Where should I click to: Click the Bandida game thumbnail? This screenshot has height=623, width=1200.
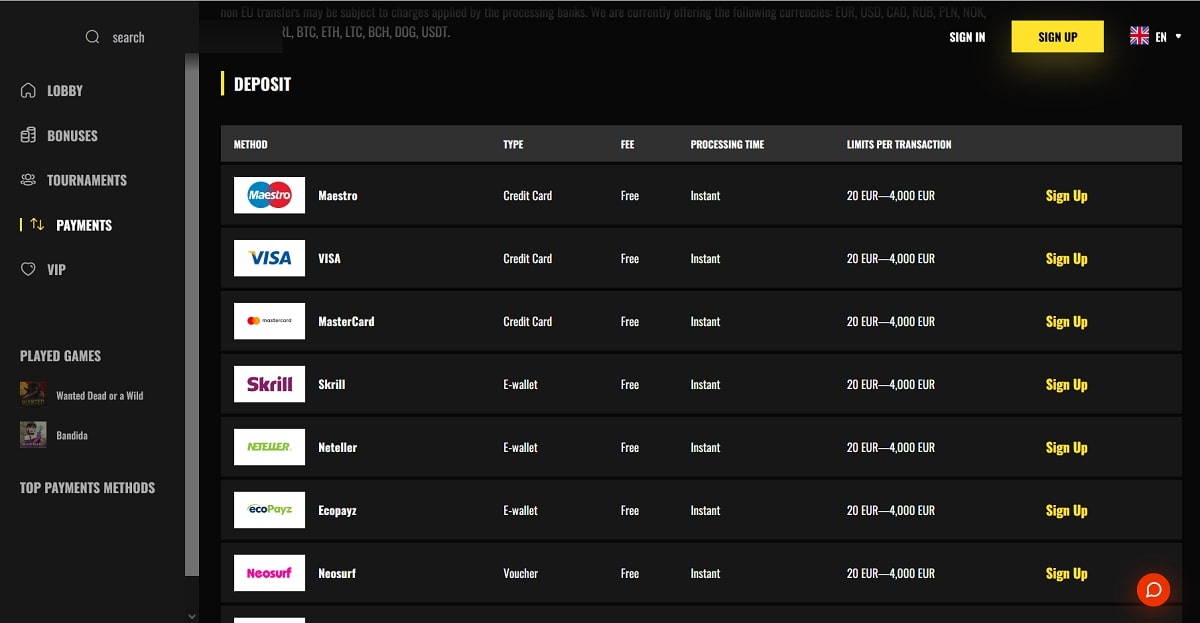33,435
